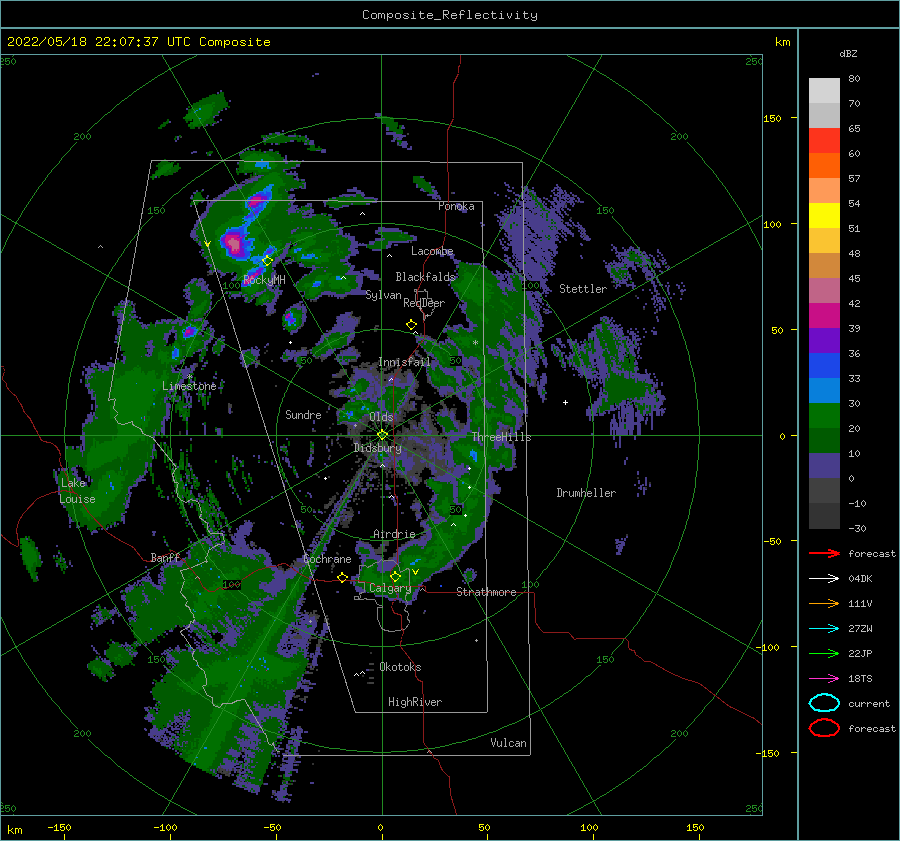Click the asterisk marker above Limestone
This screenshot has height=841, width=900.
189,377
